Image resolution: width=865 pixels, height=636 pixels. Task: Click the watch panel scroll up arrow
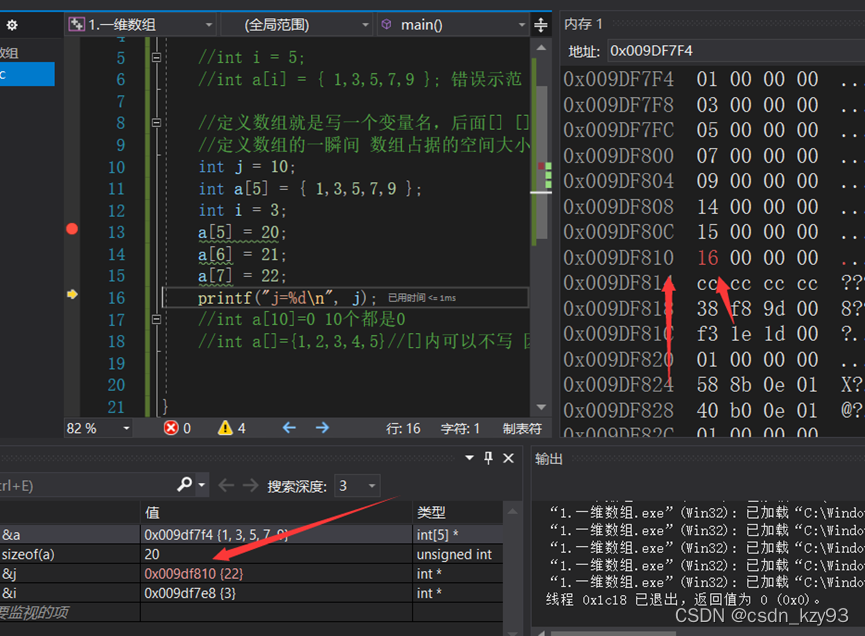512,511
